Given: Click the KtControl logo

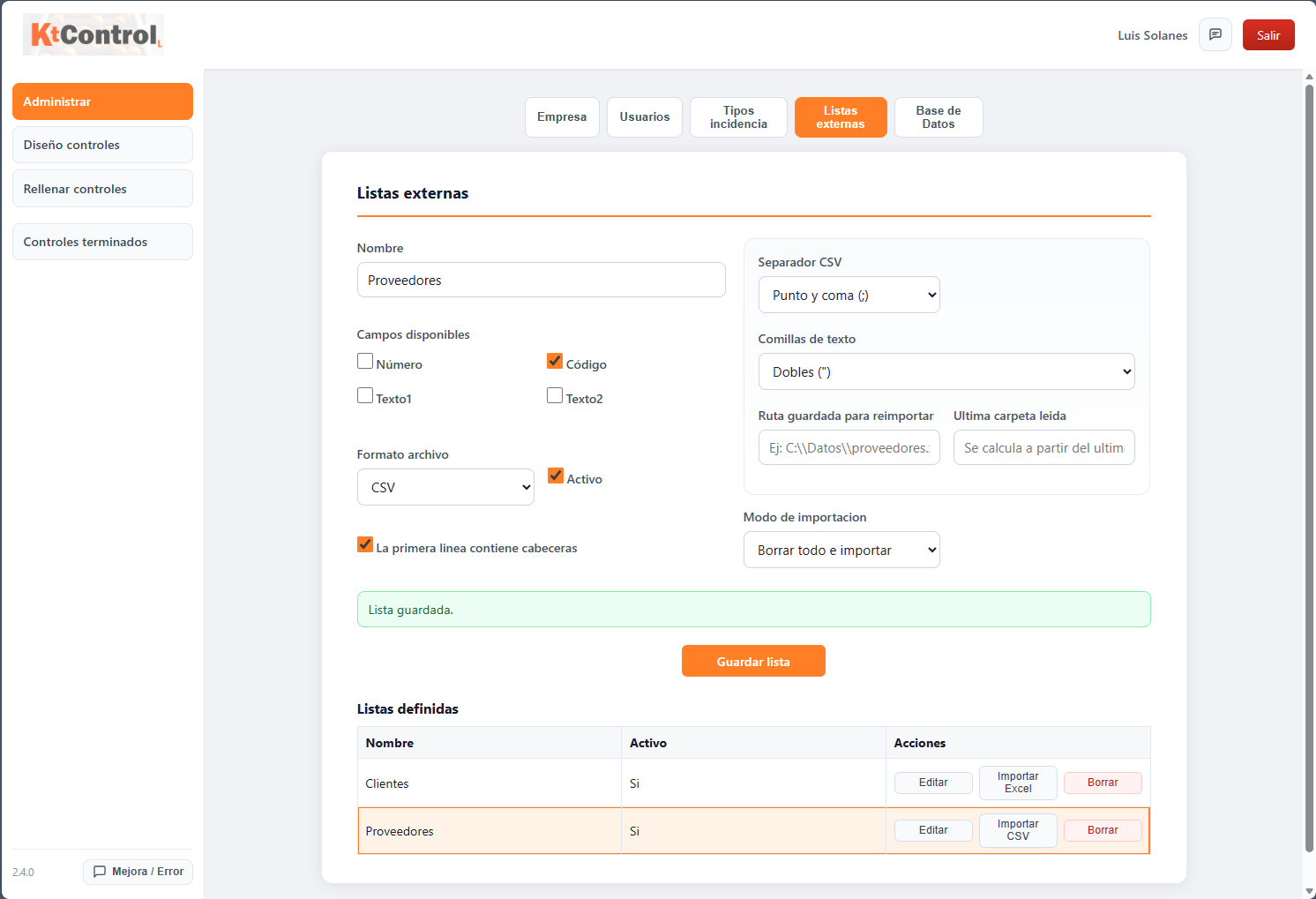Looking at the screenshot, I should (x=93, y=35).
